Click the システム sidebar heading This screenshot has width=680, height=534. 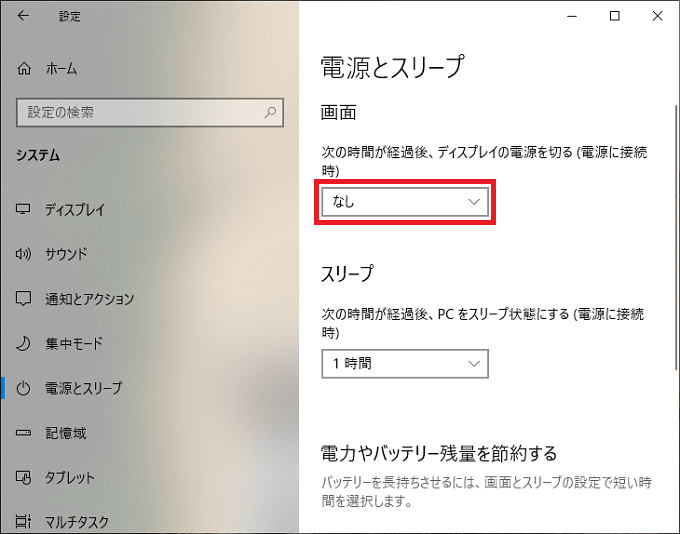tap(38, 155)
